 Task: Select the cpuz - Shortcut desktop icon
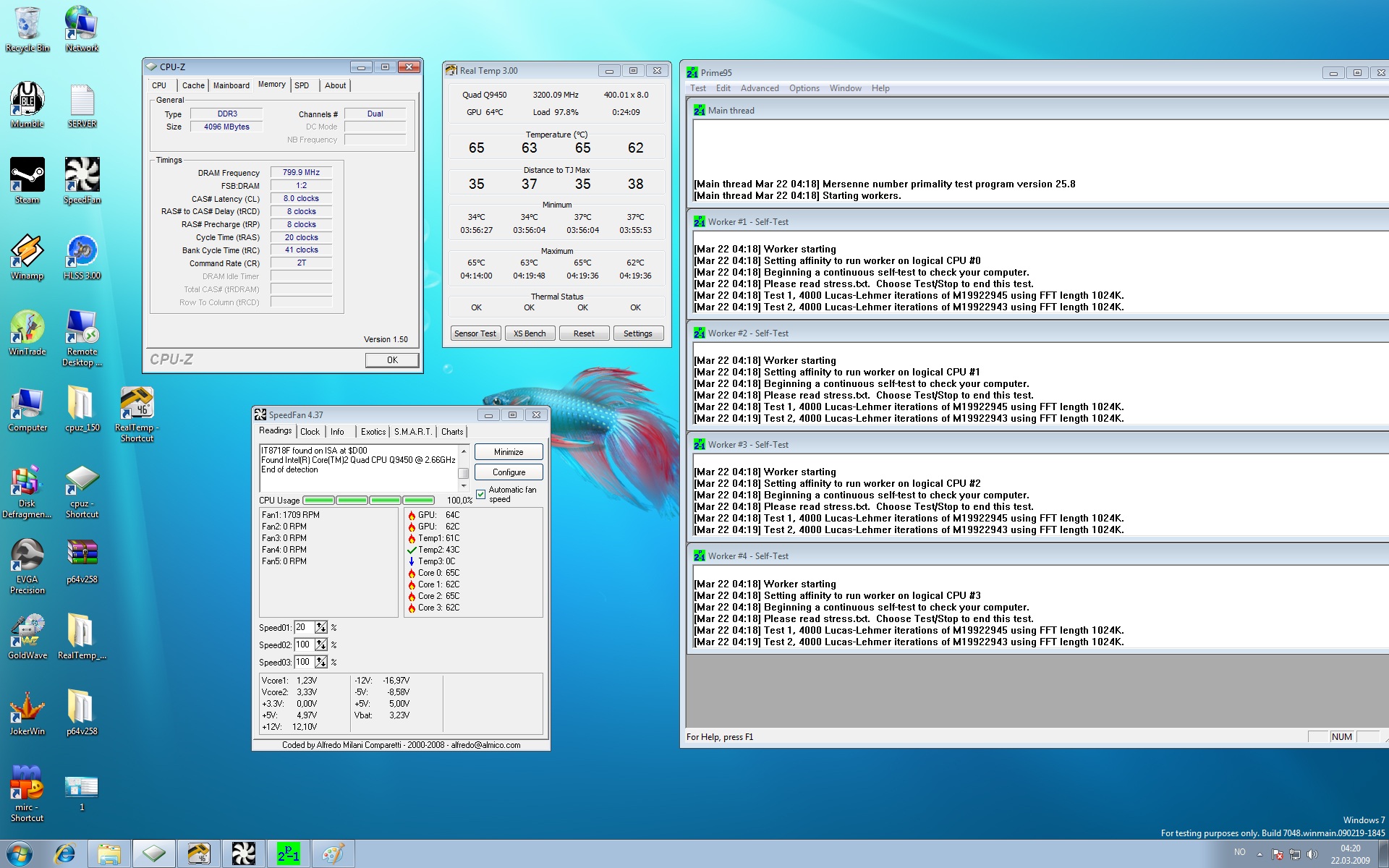(82, 490)
